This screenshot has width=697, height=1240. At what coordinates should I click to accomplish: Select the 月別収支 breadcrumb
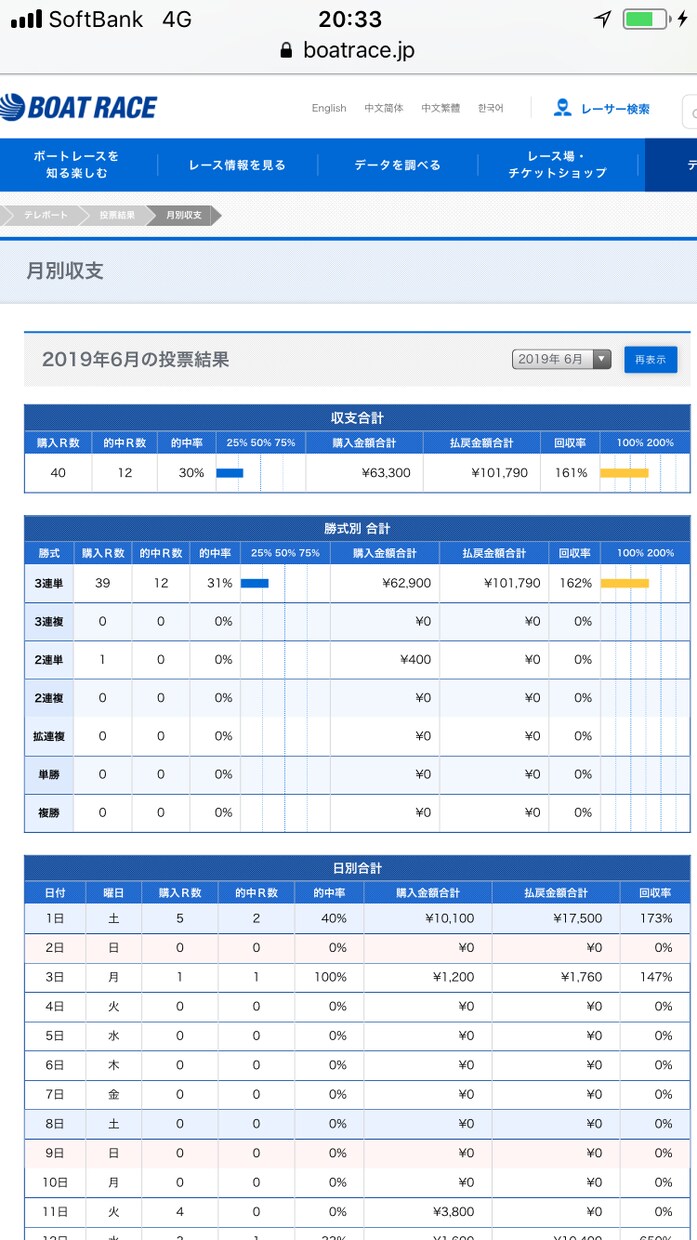tap(183, 215)
